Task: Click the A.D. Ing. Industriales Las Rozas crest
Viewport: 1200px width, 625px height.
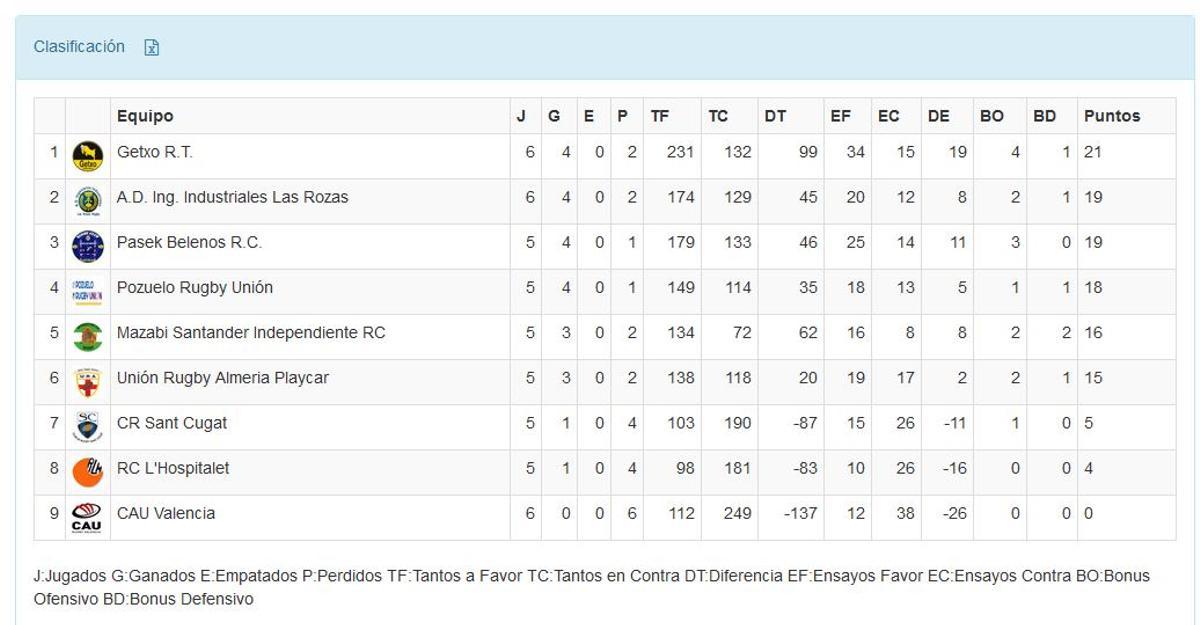Action: pos(86,197)
